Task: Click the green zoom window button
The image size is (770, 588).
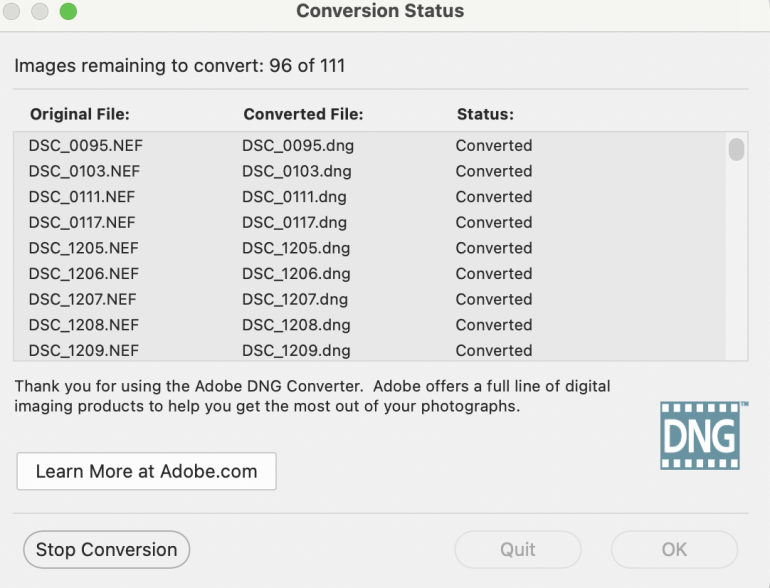Action: 68,11
